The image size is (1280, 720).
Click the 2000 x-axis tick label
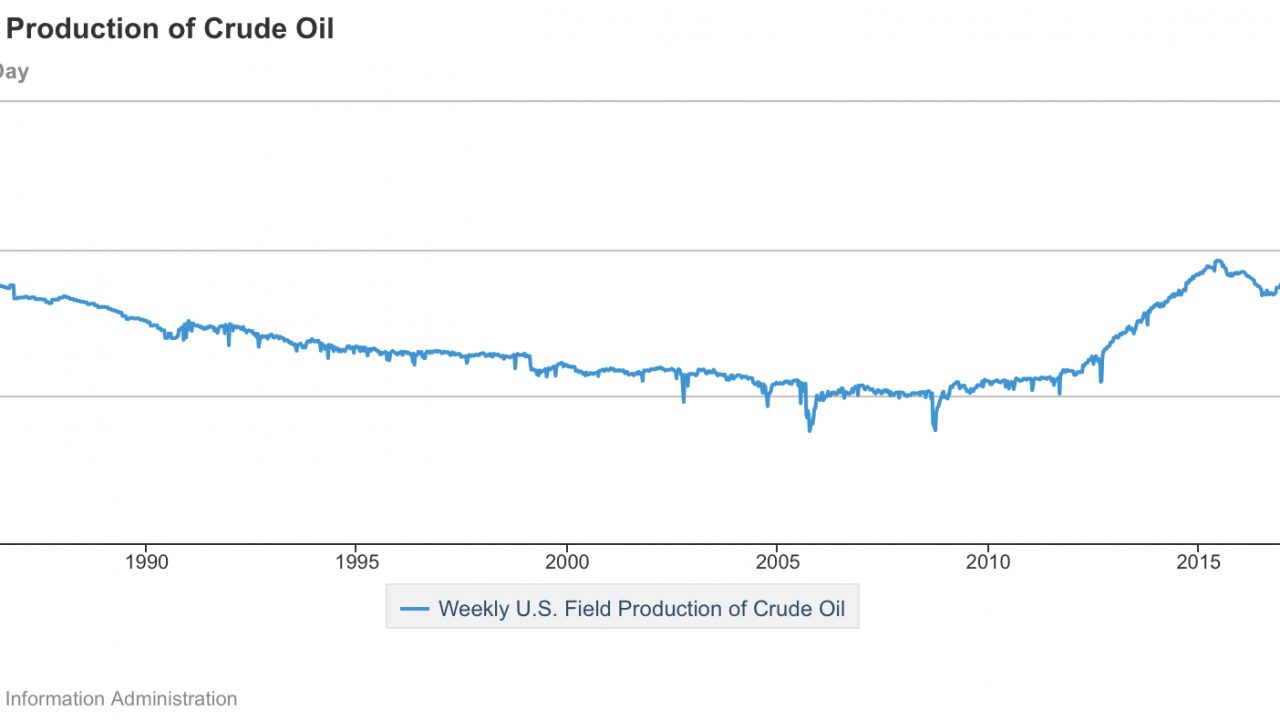[568, 563]
